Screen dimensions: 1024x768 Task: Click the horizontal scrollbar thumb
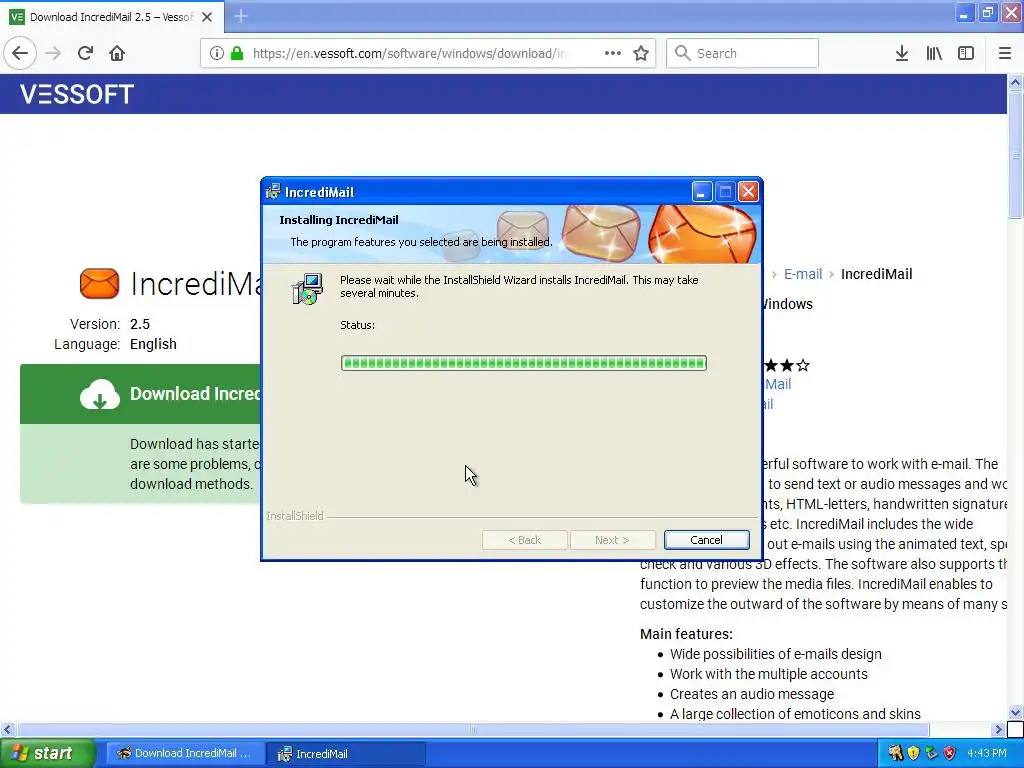coord(472,729)
